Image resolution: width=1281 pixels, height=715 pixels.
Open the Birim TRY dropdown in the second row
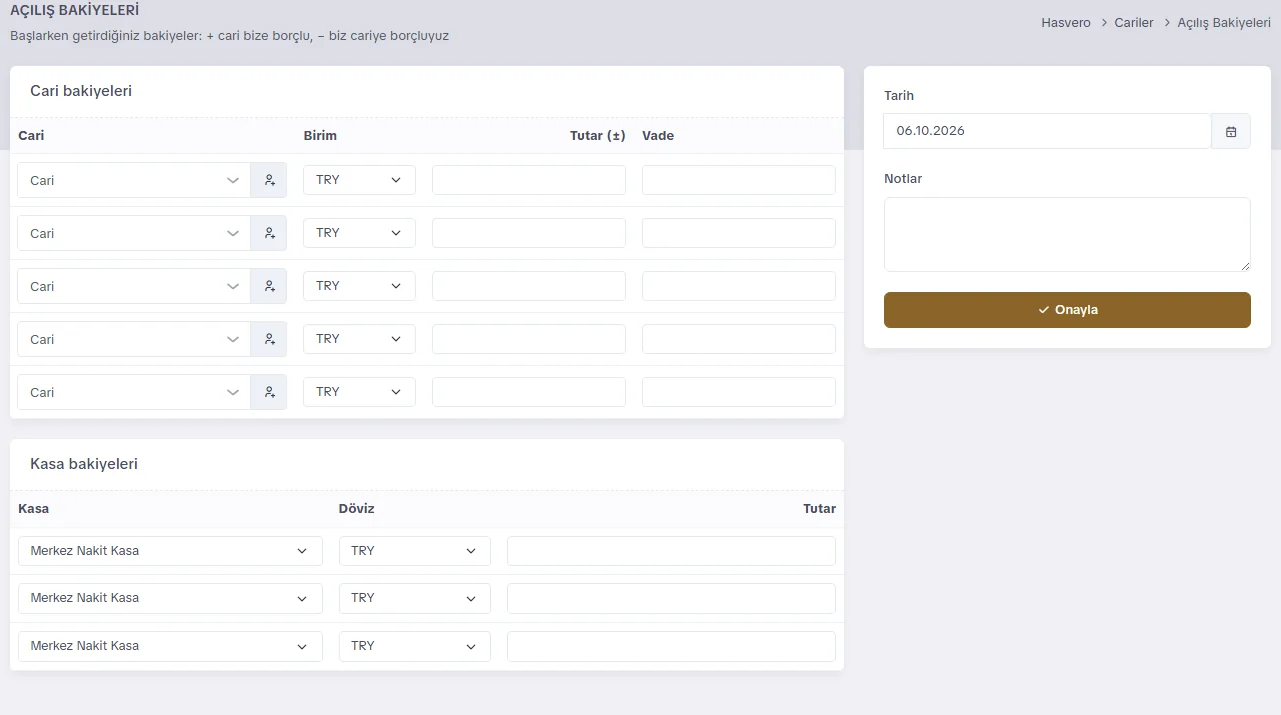359,233
